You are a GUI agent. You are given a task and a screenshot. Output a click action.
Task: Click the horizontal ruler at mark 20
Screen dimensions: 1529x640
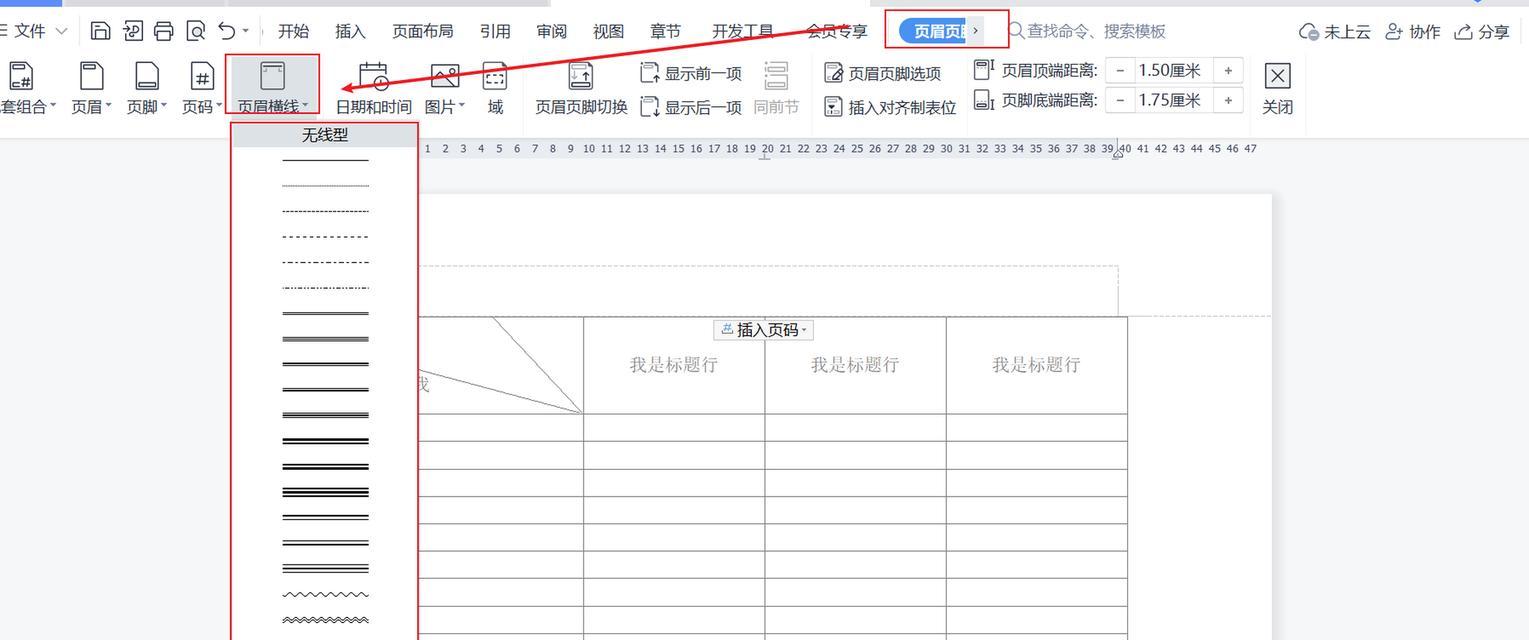767,149
